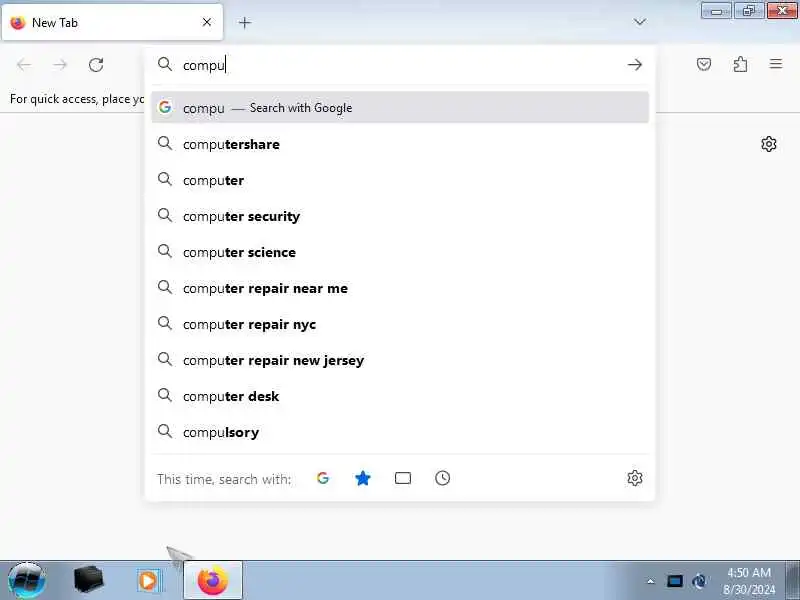Click the go arrow in address bar
Image resolution: width=800 pixels, height=600 pixels.
(635, 65)
